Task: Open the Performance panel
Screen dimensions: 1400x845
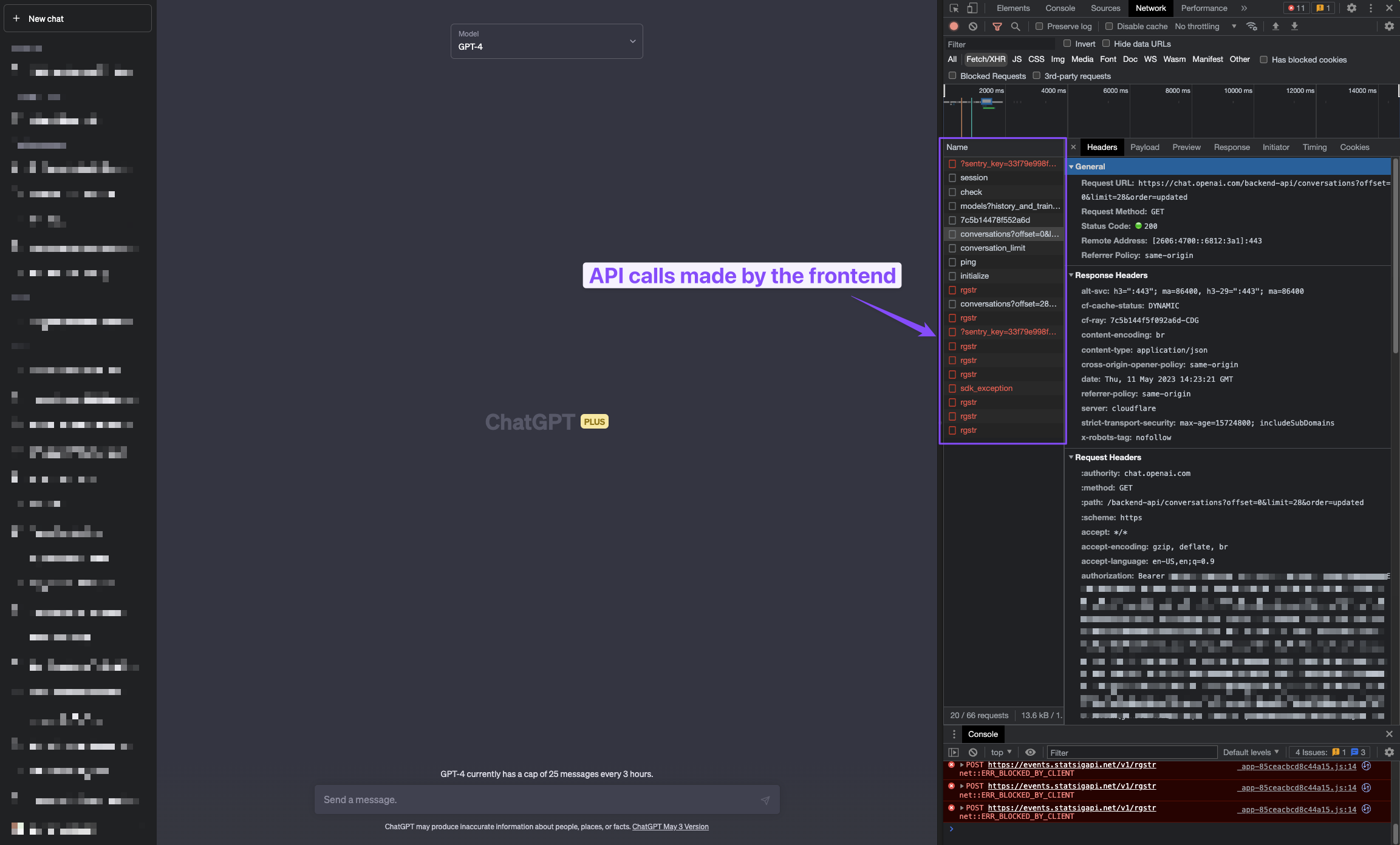Action: (x=1203, y=8)
